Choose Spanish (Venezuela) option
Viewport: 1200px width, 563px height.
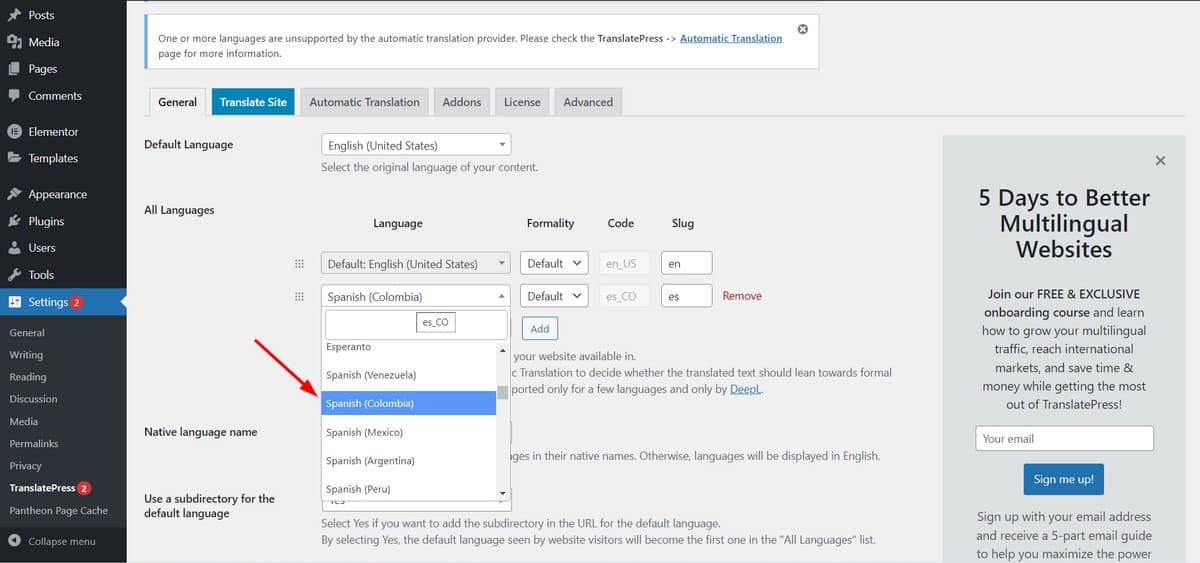(x=409, y=375)
